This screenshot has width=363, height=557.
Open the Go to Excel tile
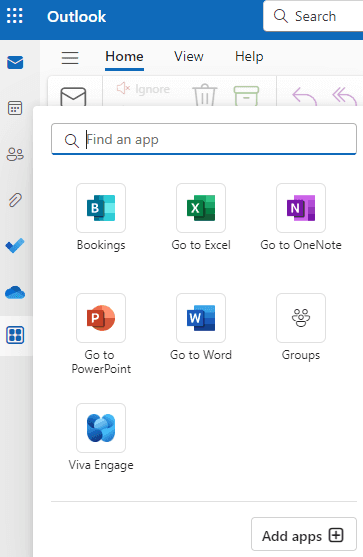coord(201,218)
